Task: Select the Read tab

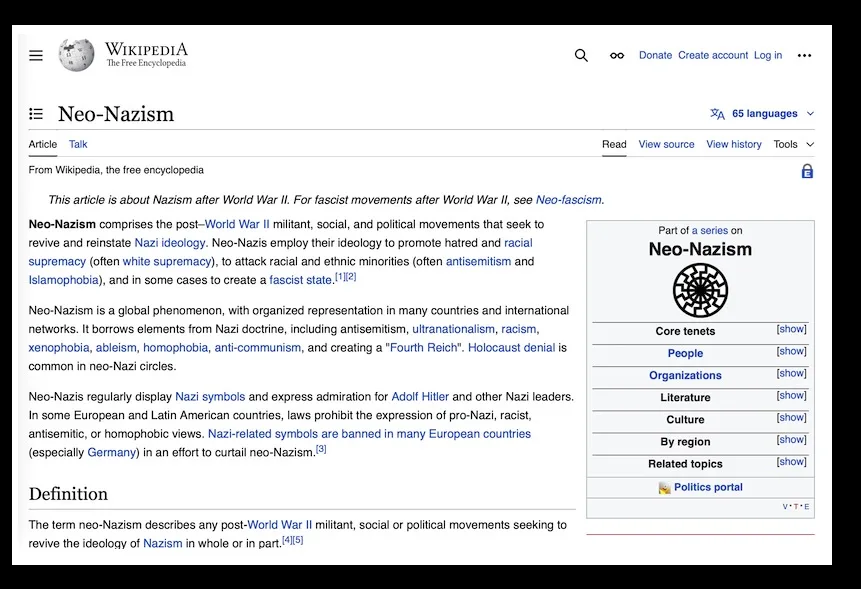Action: [x=614, y=144]
